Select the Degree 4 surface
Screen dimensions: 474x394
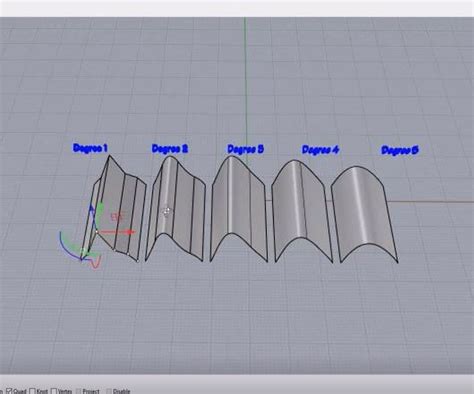[x=303, y=212]
